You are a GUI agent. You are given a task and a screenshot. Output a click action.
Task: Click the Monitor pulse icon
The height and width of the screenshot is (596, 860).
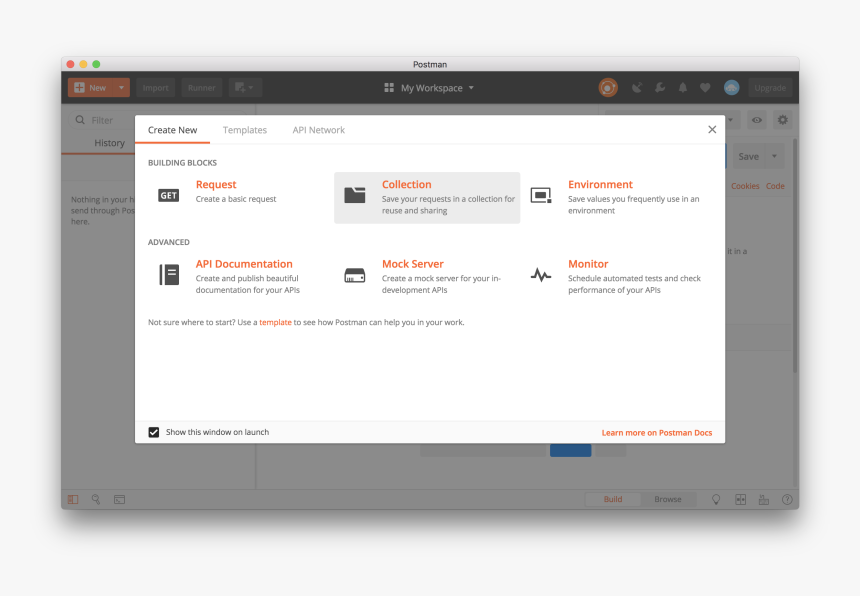coord(541,275)
